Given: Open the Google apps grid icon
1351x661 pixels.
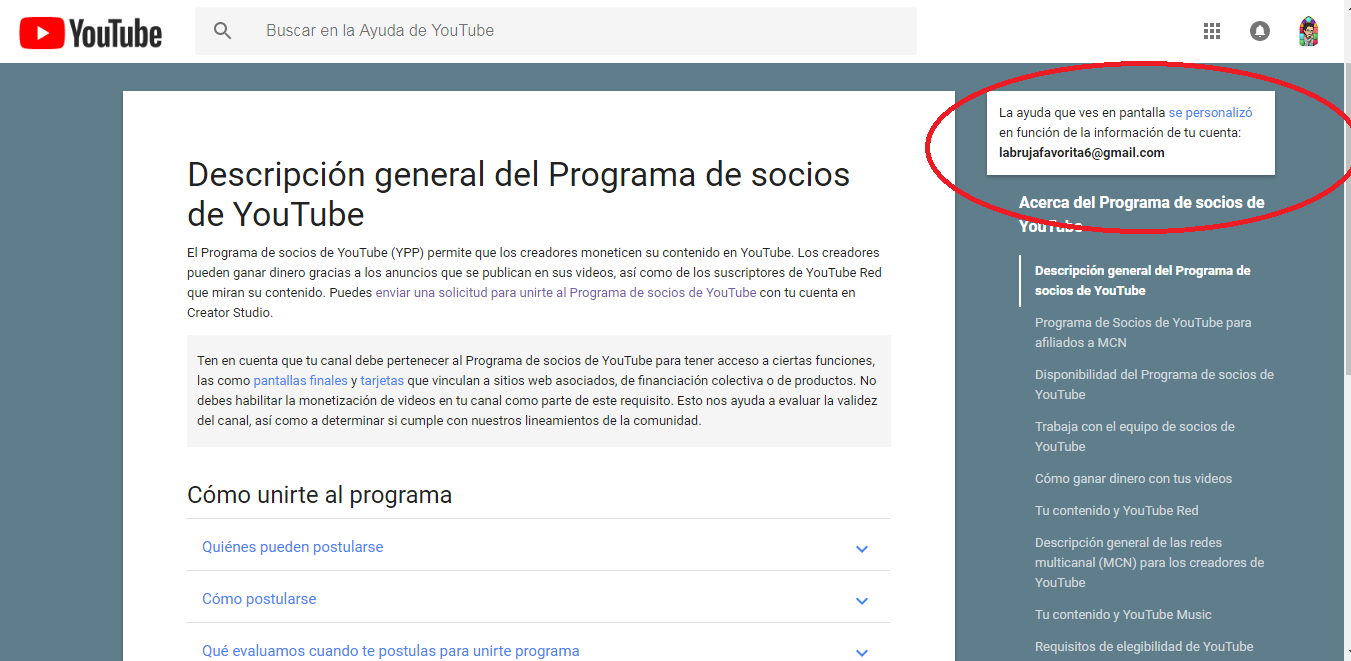Looking at the screenshot, I should (1212, 31).
